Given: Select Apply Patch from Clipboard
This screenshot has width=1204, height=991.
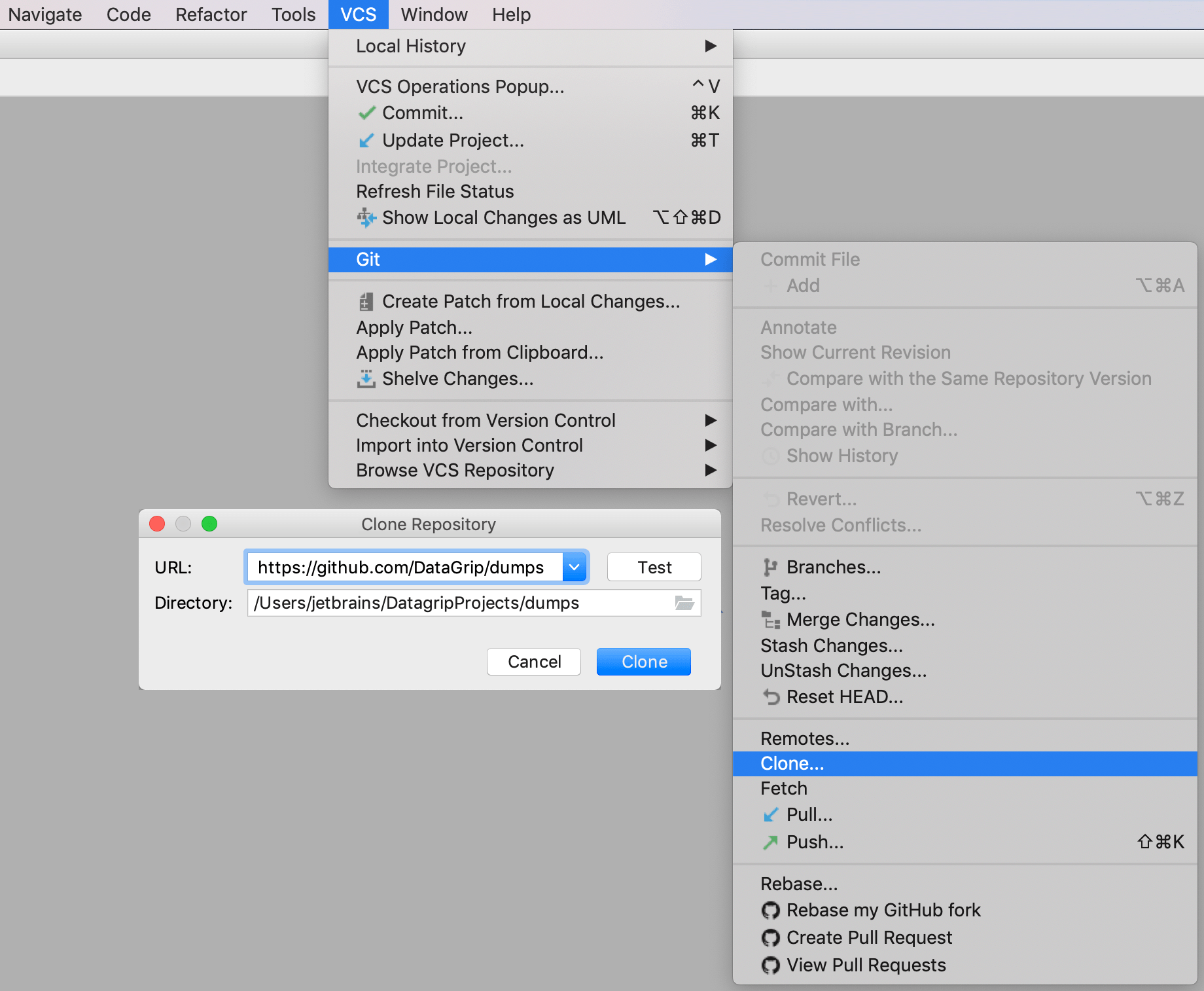Looking at the screenshot, I should 531,352.
